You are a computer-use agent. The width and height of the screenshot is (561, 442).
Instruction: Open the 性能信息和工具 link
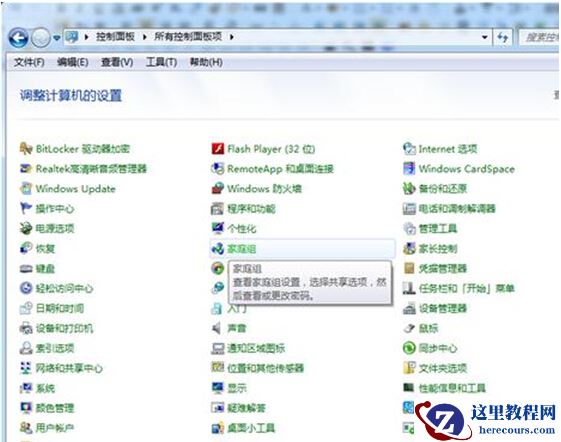[452, 388]
